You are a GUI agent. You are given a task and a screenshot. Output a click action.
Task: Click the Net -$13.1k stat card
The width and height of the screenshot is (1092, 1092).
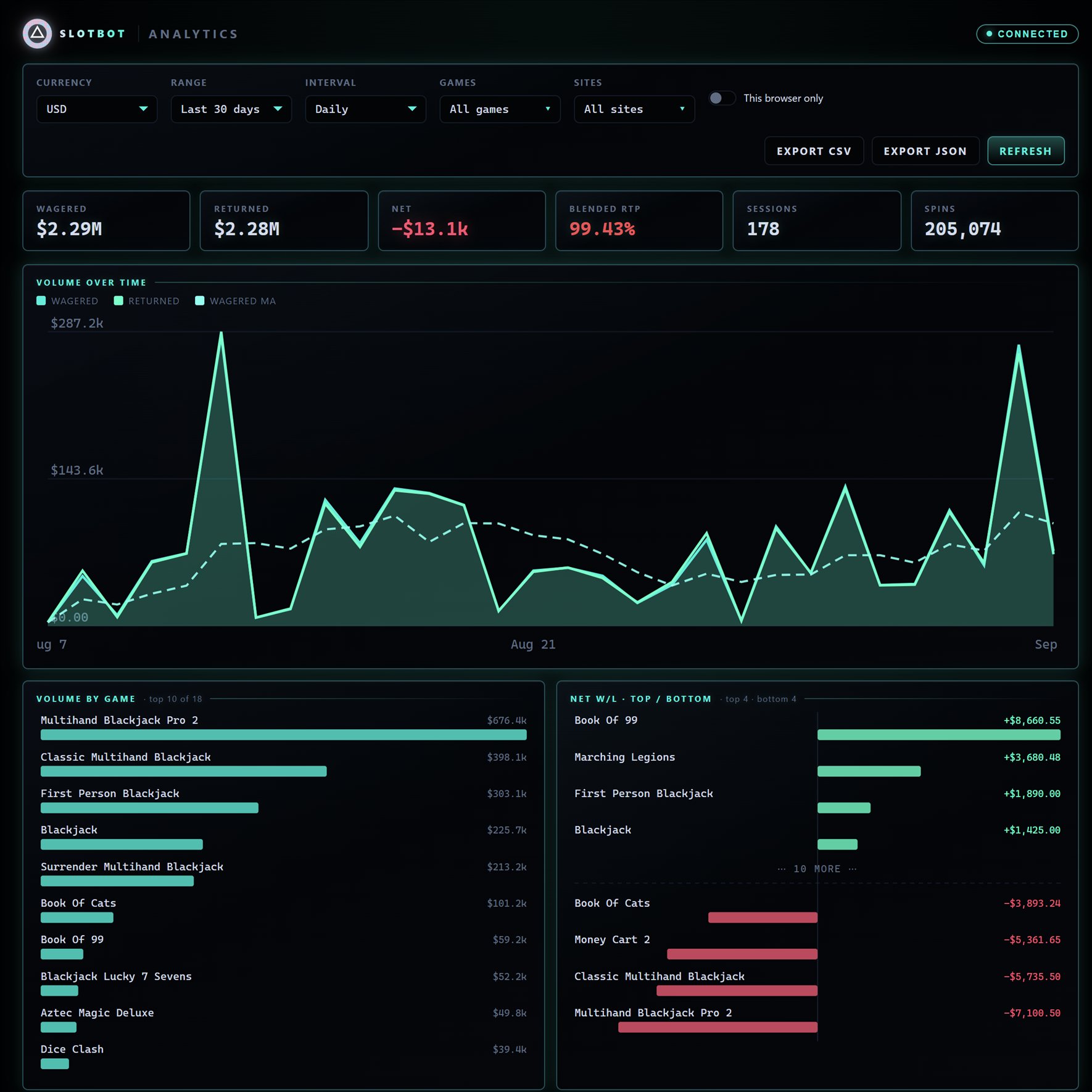point(461,221)
